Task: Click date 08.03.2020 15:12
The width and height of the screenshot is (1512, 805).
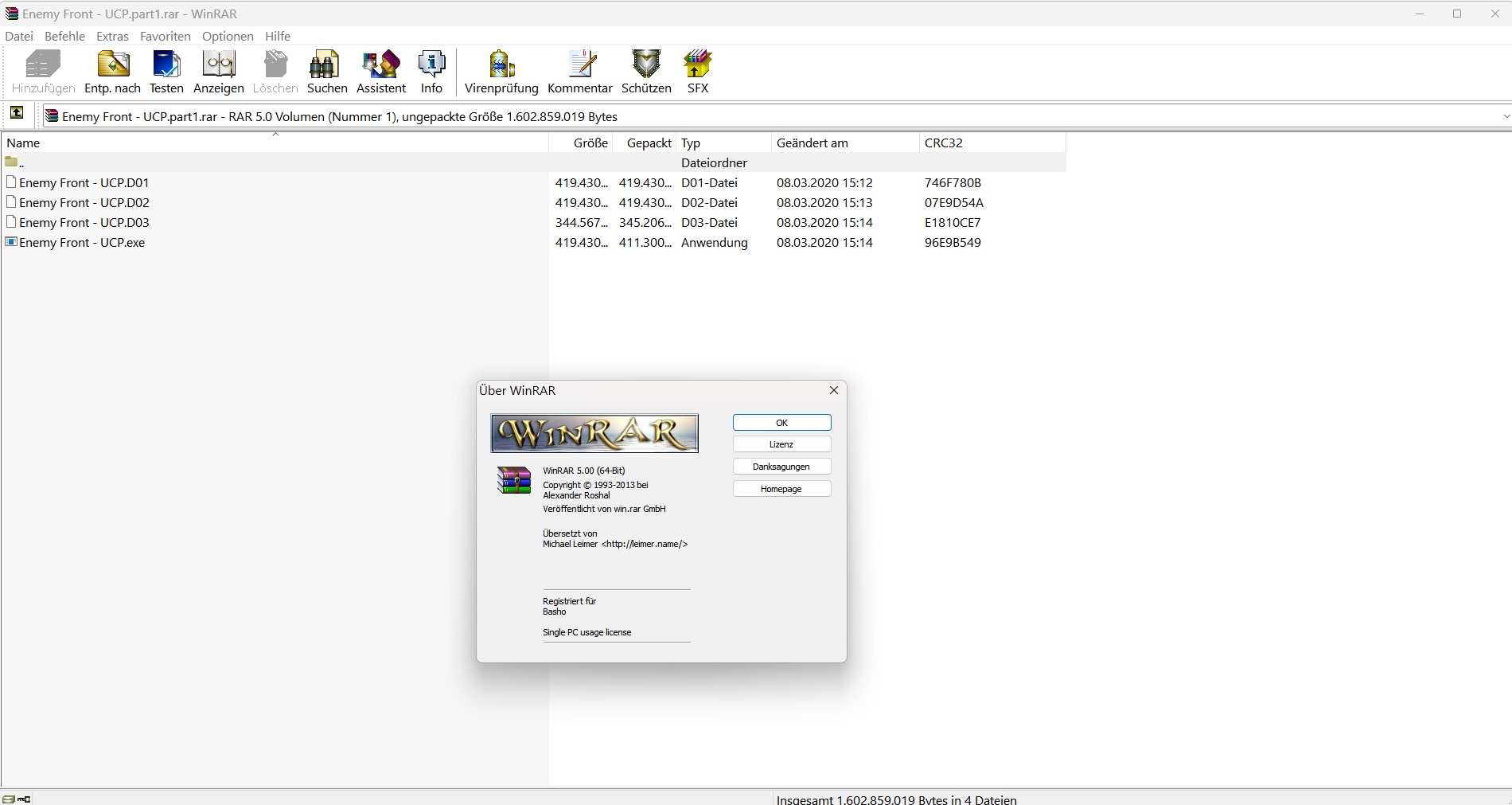Action: click(824, 182)
